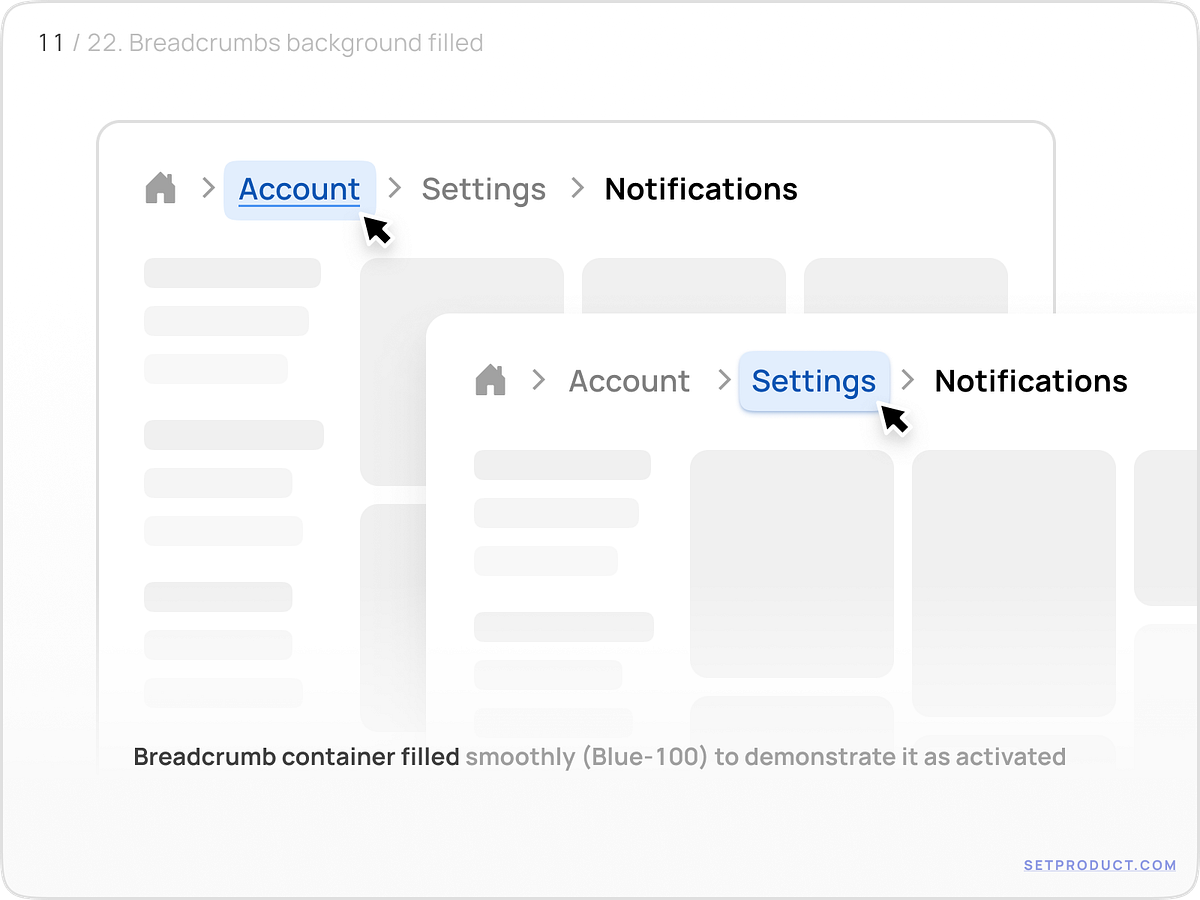Click the home icon in the overlay breadcrumb
The image size is (1200, 900).
coord(490,380)
